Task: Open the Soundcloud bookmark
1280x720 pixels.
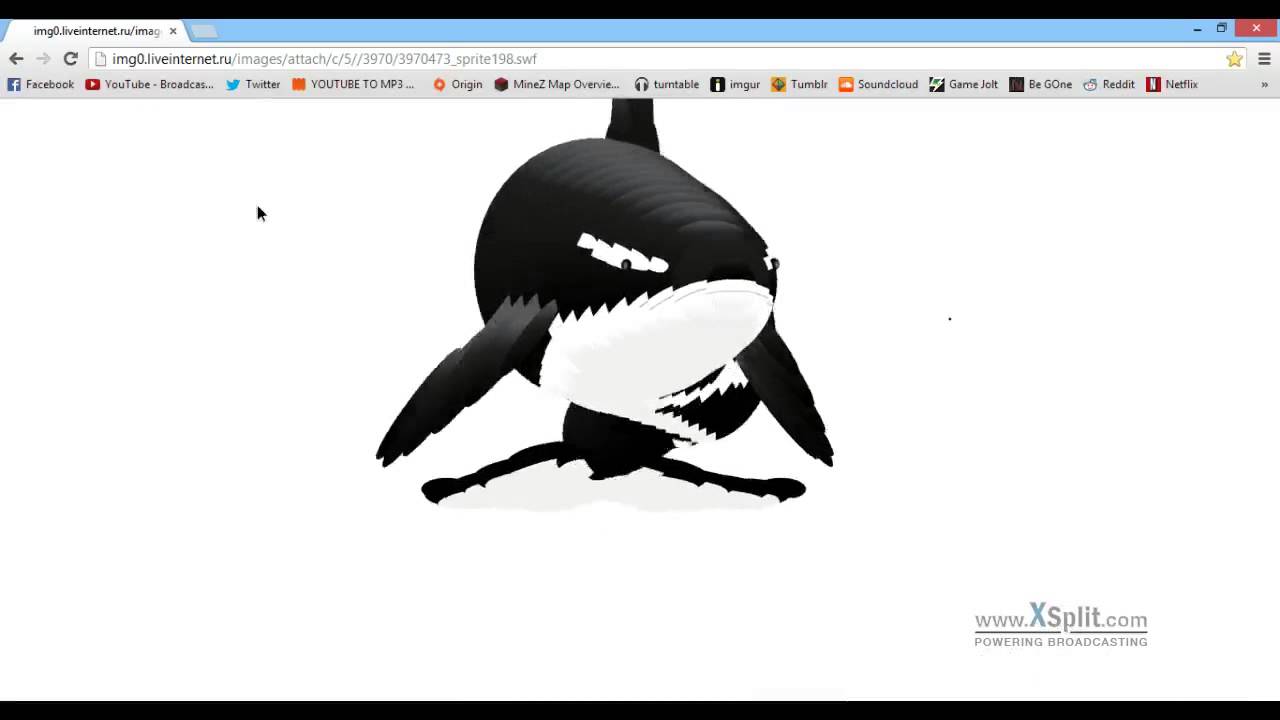Action: pyautogui.click(x=878, y=85)
